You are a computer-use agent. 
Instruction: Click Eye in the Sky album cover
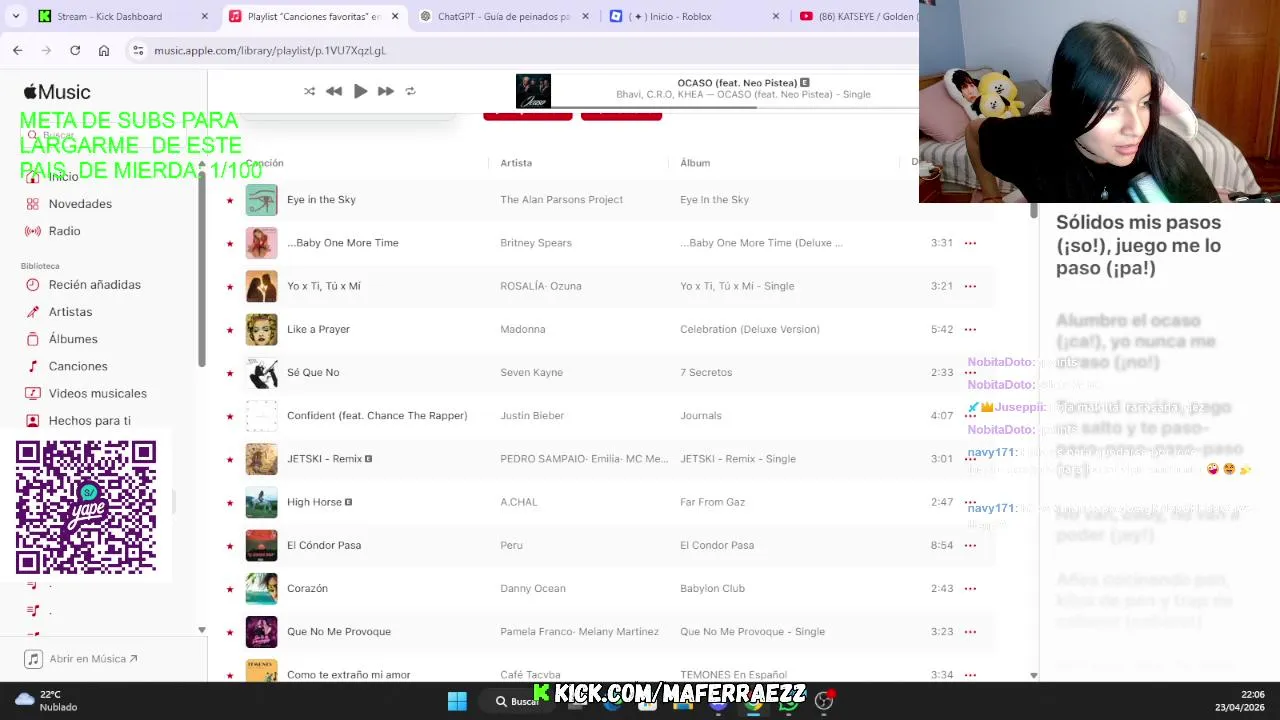[262, 200]
